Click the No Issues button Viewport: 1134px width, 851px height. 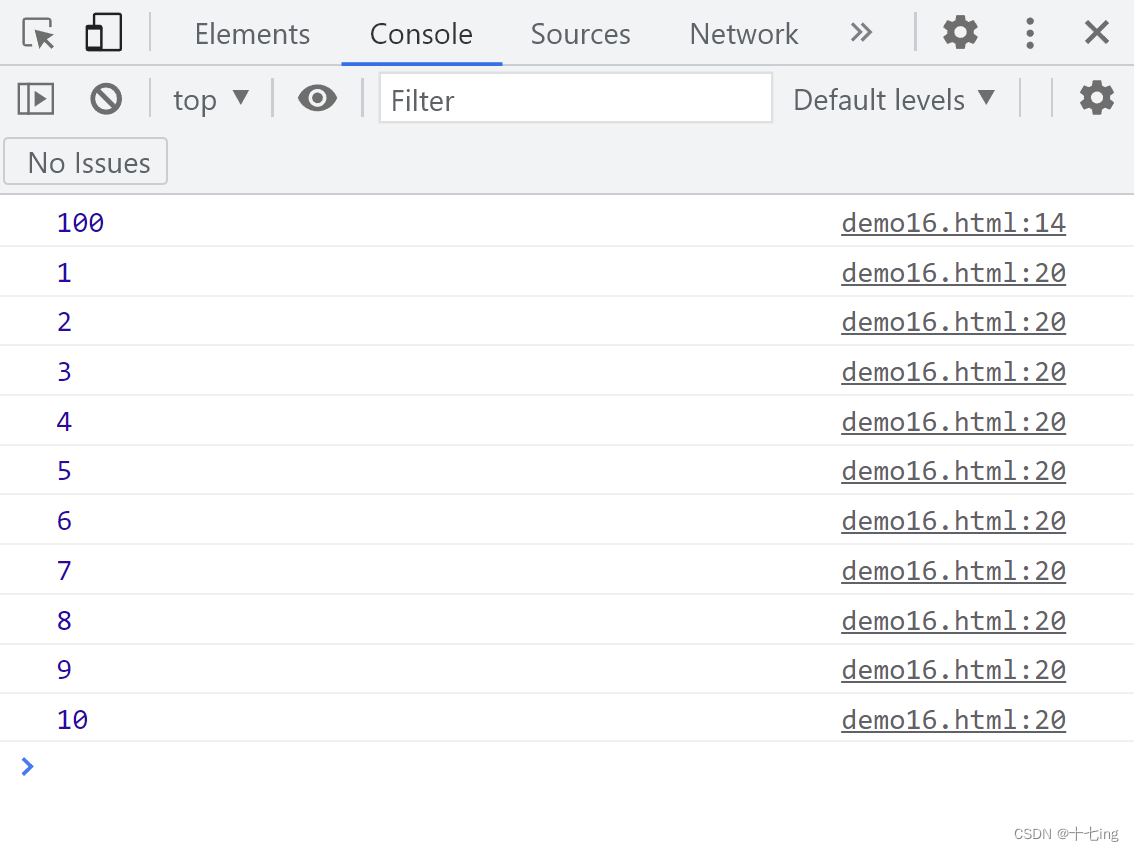pyautogui.click(x=86, y=162)
